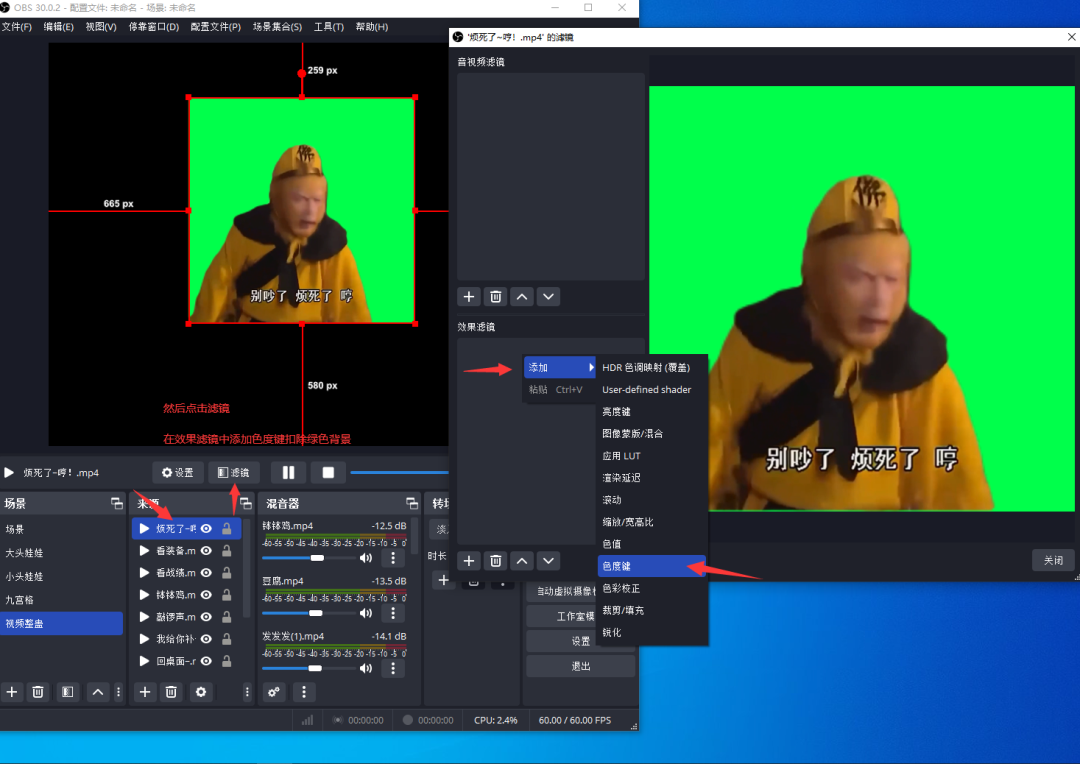Move effect filter down in list

click(548, 561)
